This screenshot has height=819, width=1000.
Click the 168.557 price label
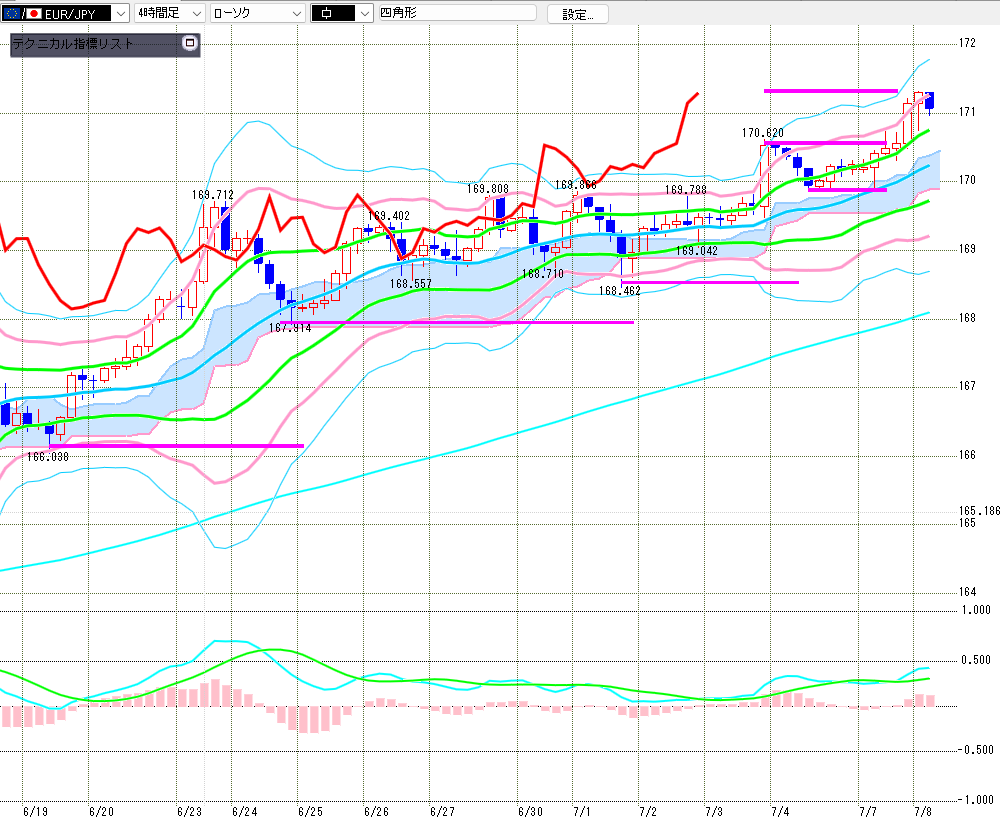pyautogui.click(x=411, y=283)
